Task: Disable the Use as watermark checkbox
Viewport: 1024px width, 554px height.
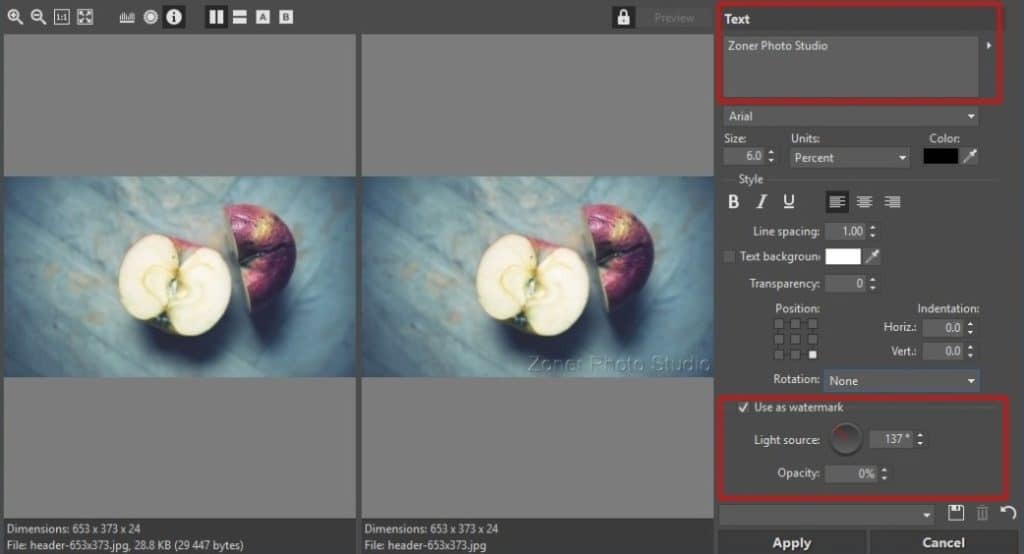Action: [x=742, y=408]
